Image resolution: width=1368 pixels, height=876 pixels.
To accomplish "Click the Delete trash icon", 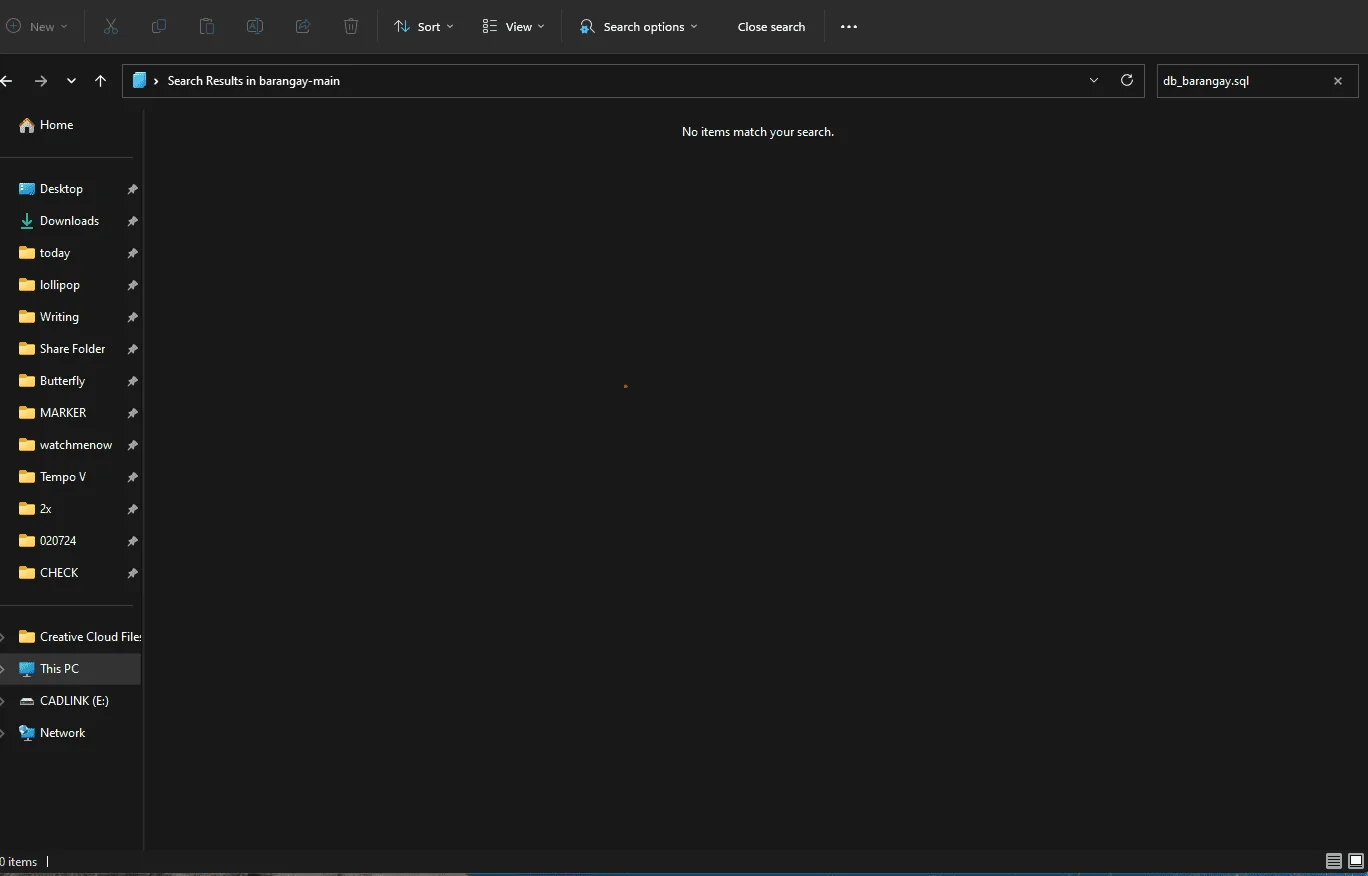I will click(351, 27).
